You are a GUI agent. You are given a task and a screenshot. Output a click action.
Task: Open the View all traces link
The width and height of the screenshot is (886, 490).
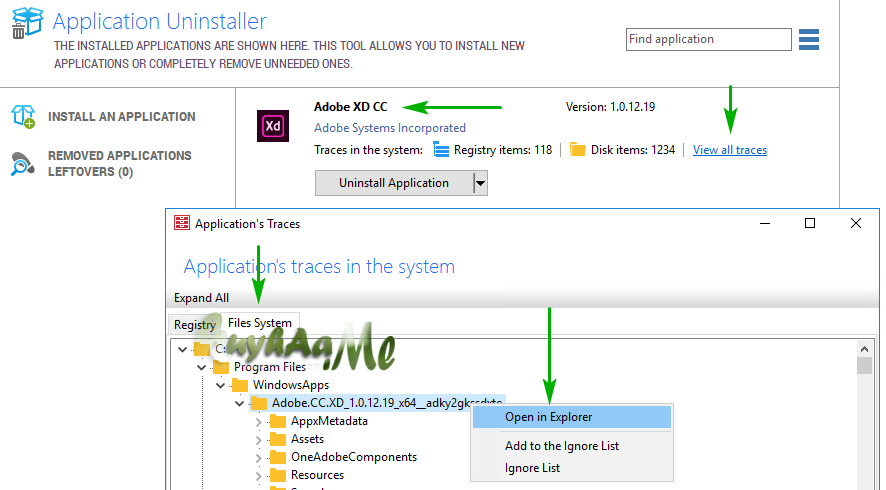coord(730,150)
